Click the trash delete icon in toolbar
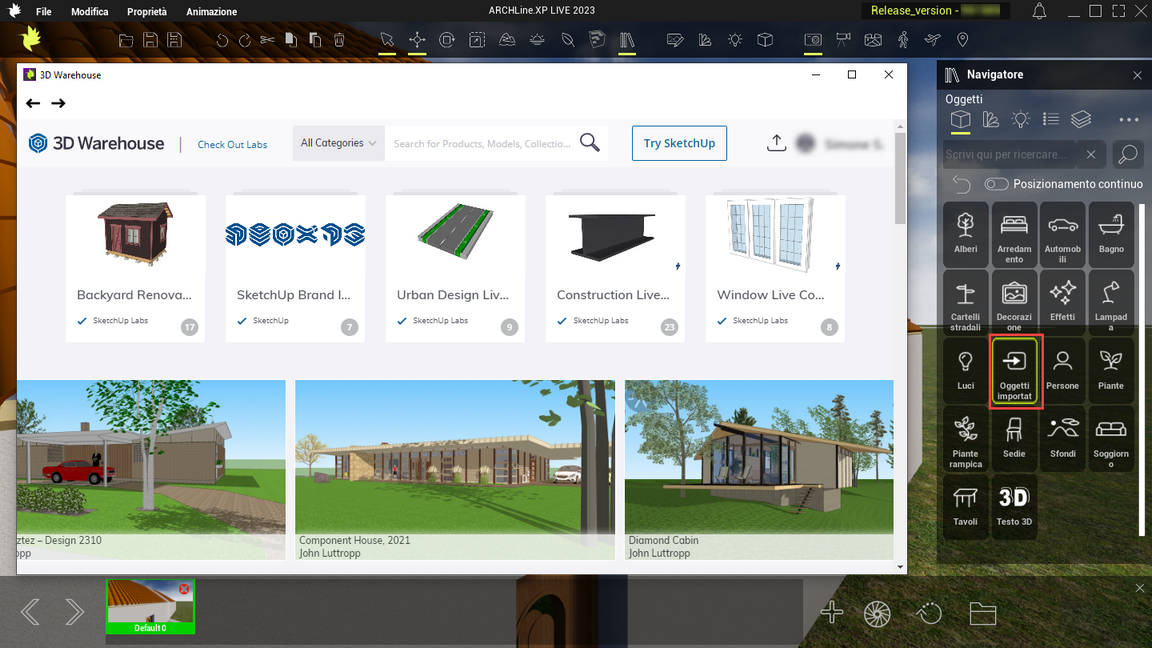Viewport: 1152px width, 648px height. 339,40
